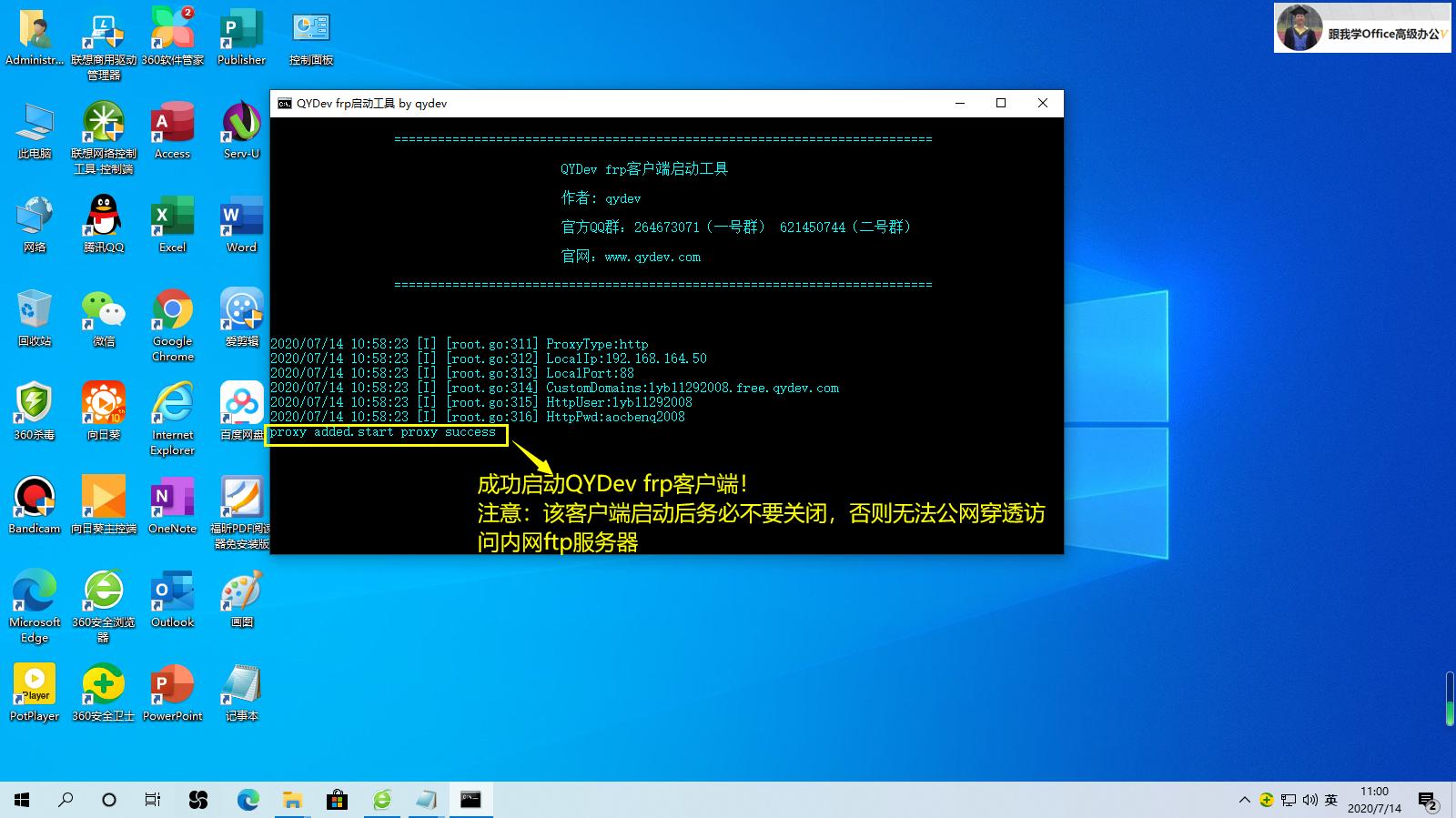Open 福昕PDF阅读器 desktop shortcut
1456x818 pixels.
point(242,513)
